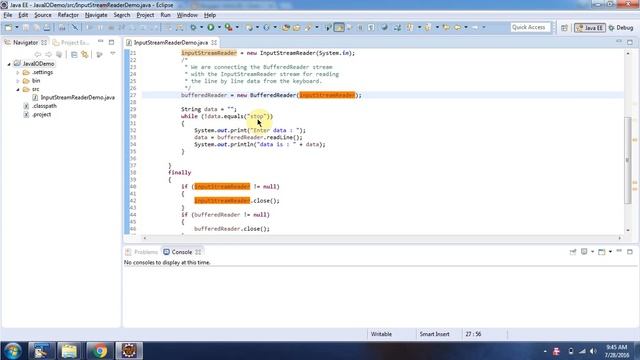Collapse the src folder

18,89
